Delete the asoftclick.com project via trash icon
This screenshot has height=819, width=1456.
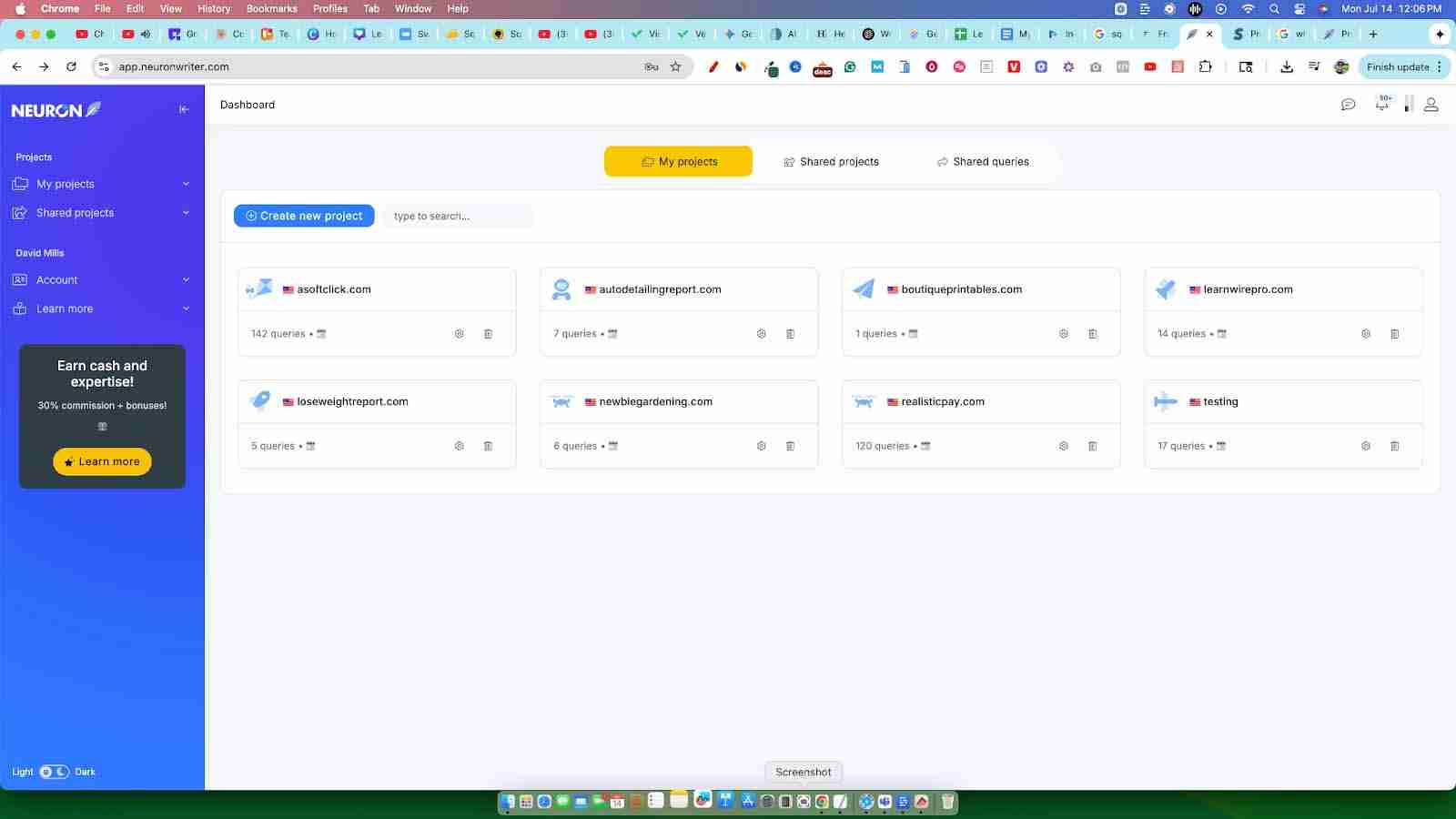pos(488,334)
